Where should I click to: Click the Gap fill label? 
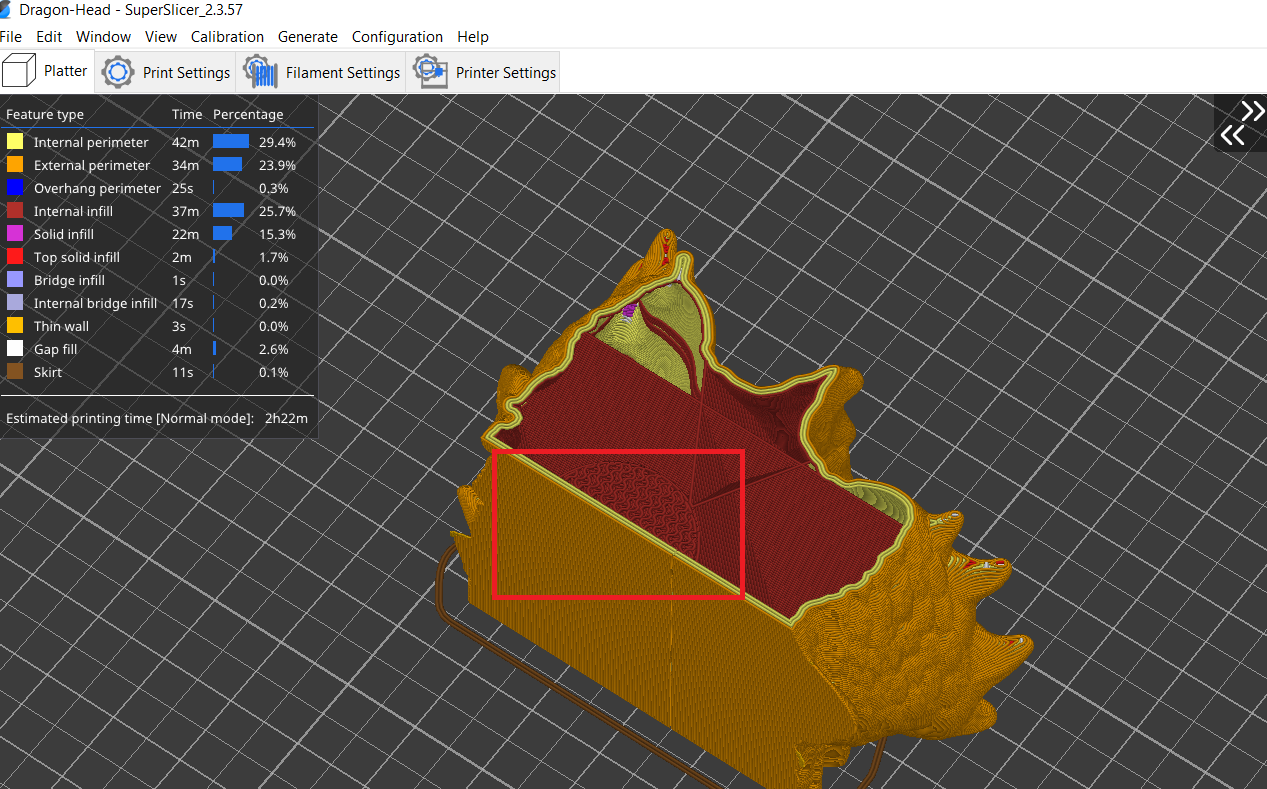click(55, 350)
